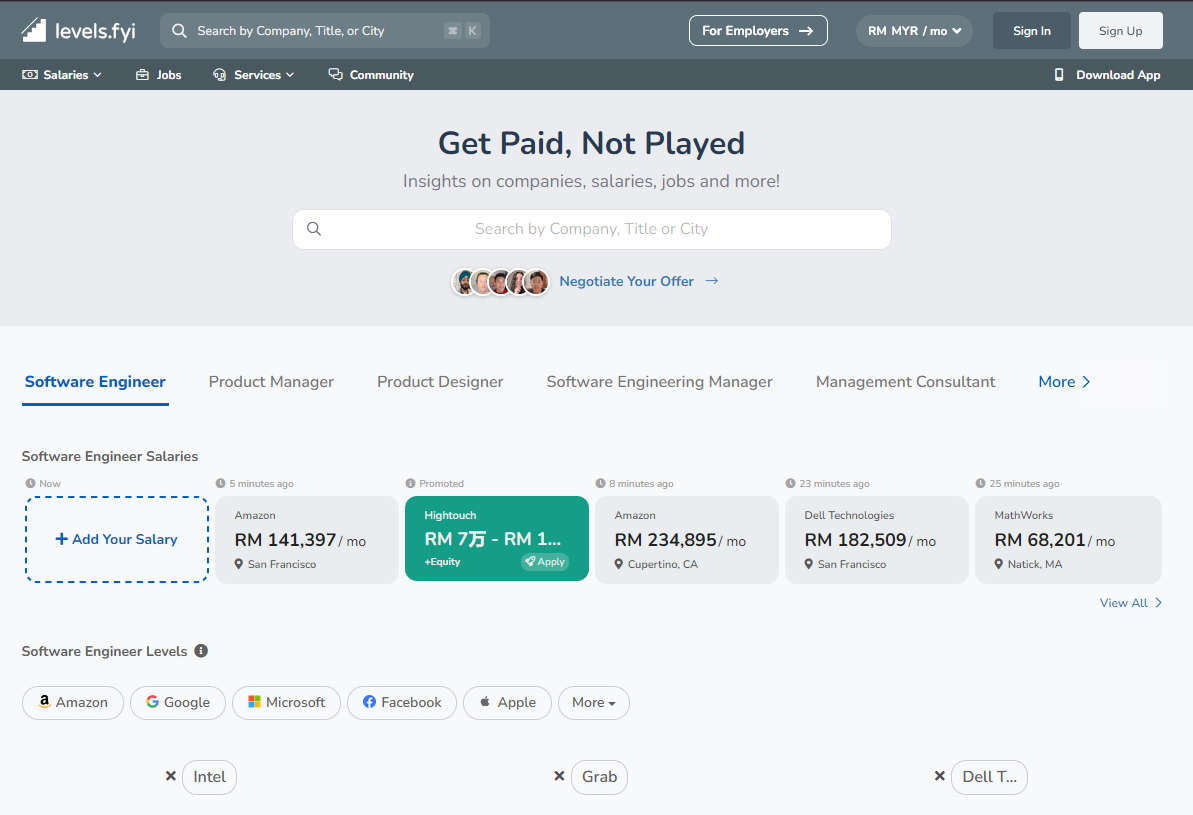Click Add Your Salary
This screenshot has height=815, width=1193.
pos(116,539)
